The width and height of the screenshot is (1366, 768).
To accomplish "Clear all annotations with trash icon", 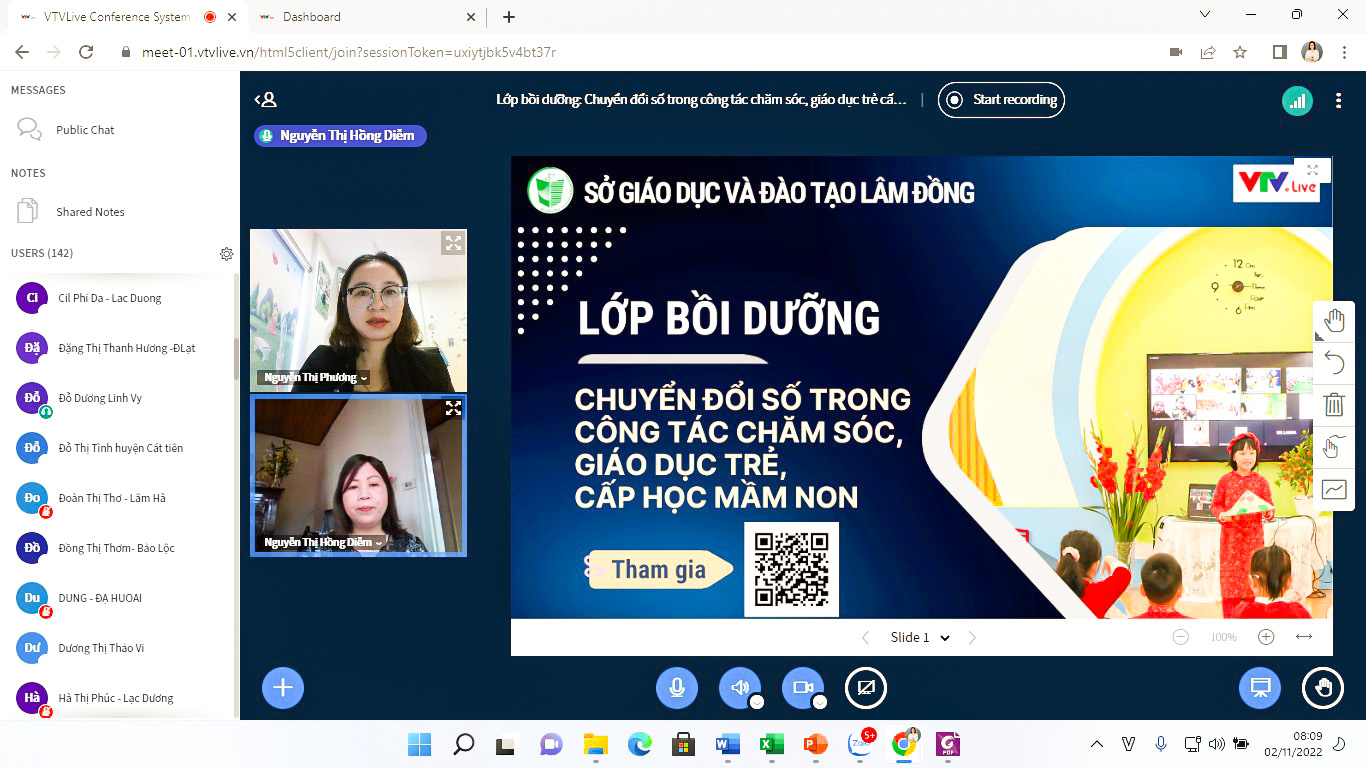I will pos(1334,405).
